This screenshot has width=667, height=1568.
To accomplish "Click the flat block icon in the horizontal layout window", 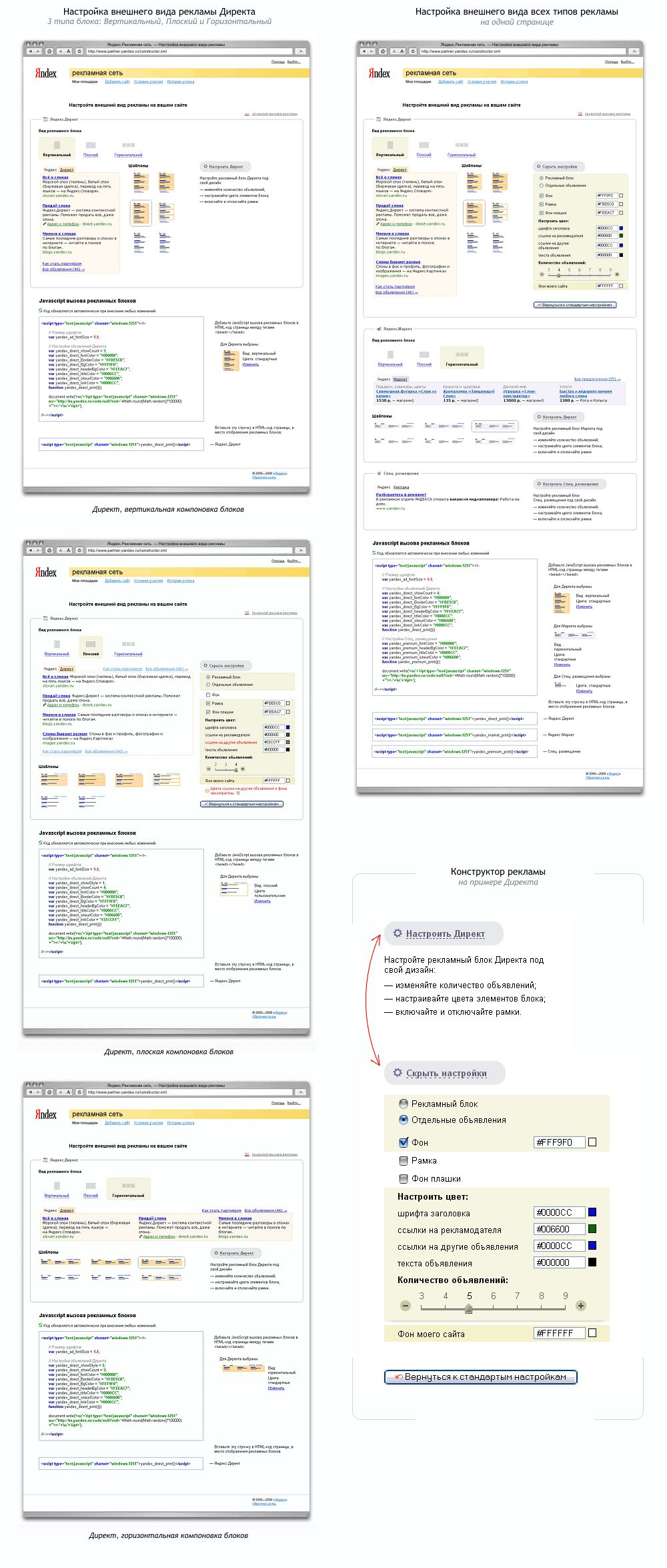I will click(x=91, y=1186).
